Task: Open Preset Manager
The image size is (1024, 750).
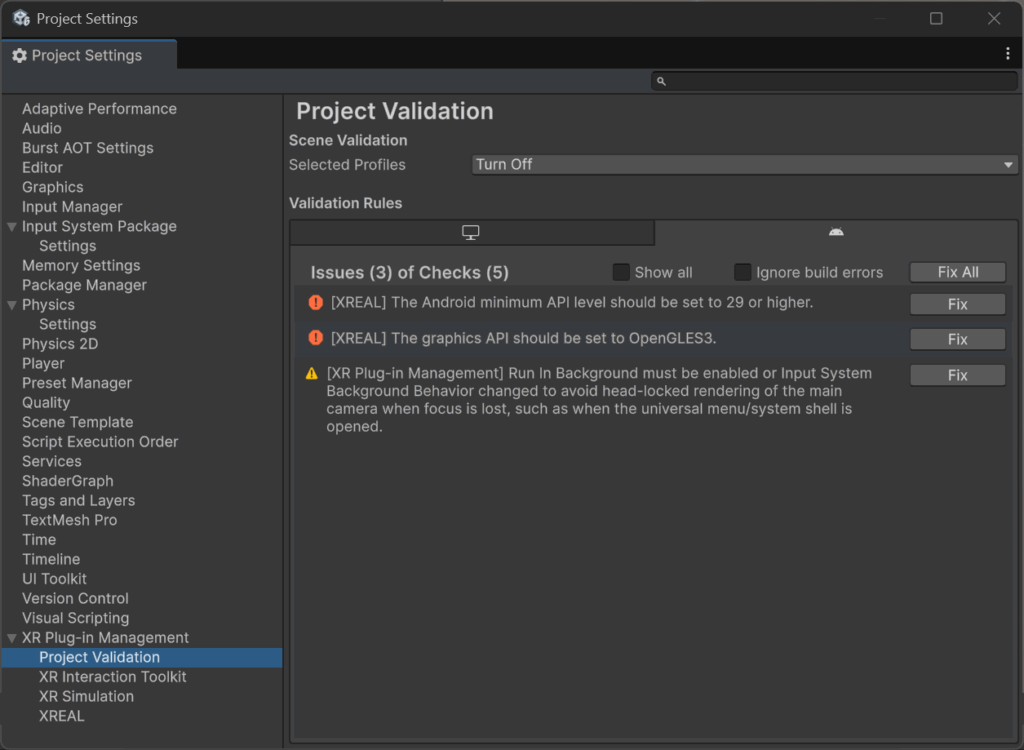Action: 77,383
